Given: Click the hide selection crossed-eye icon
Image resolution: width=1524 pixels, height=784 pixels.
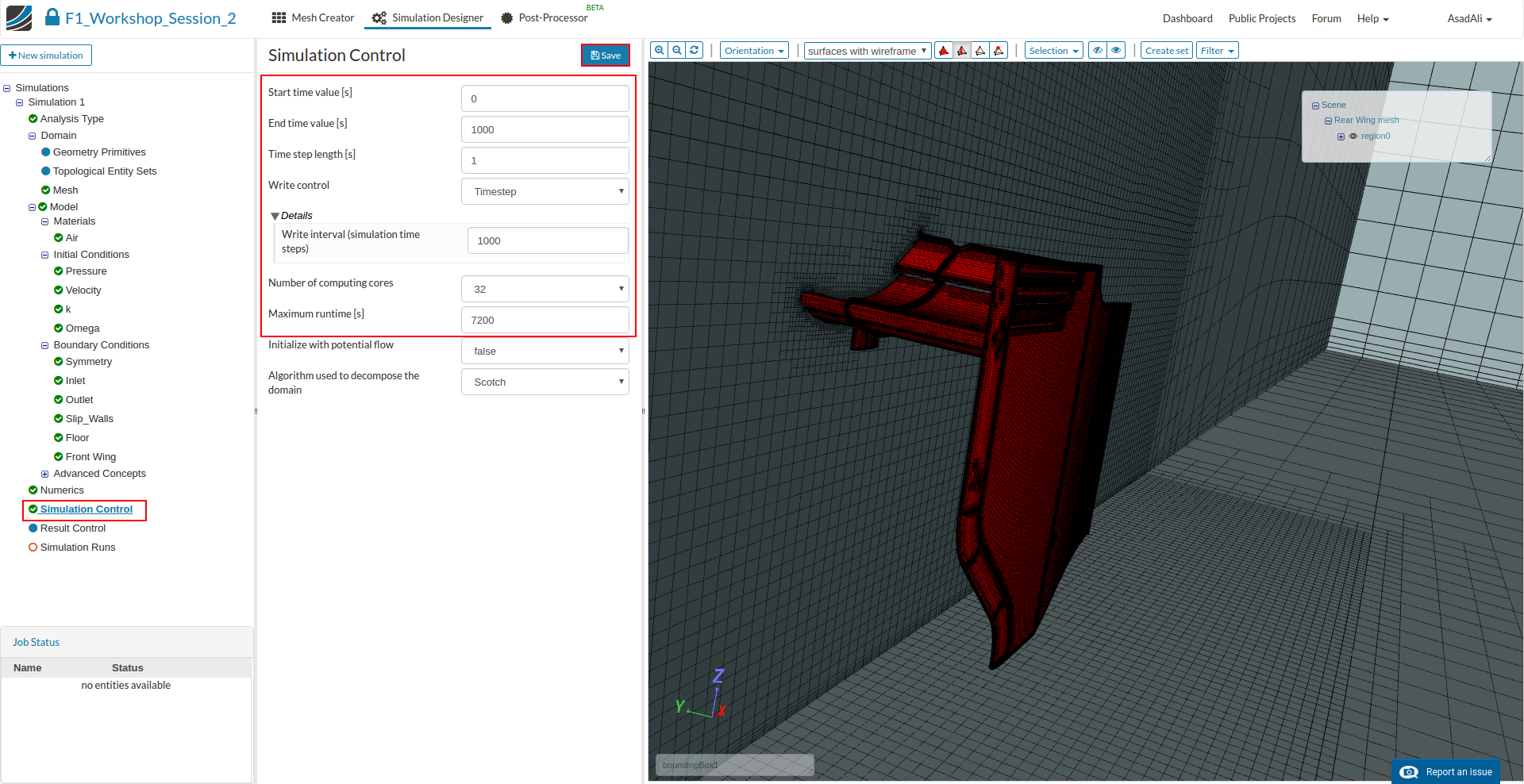Looking at the screenshot, I should 1098,51.
